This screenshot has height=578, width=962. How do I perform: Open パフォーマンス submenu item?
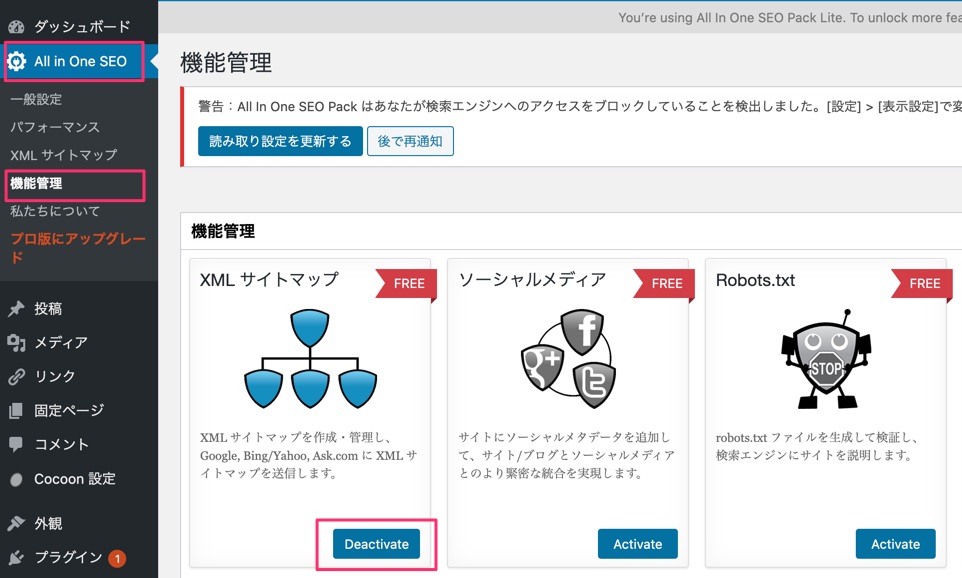tap(55, 127)
